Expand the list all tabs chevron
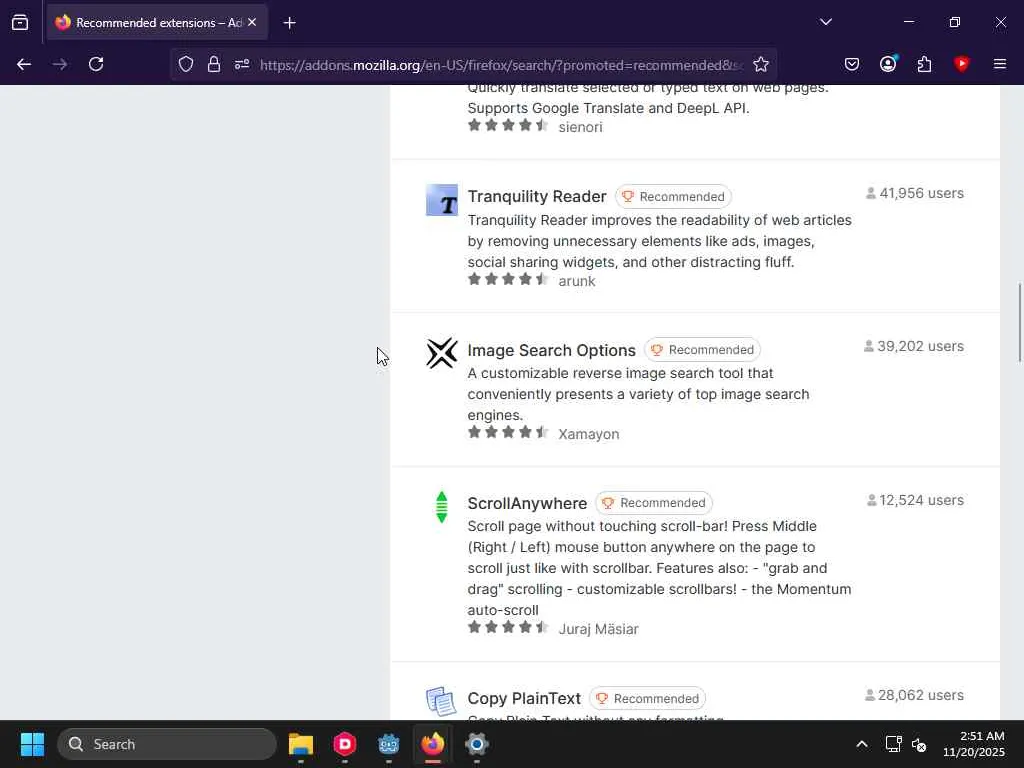1024x768 pixels. click(x=825, y=22)
